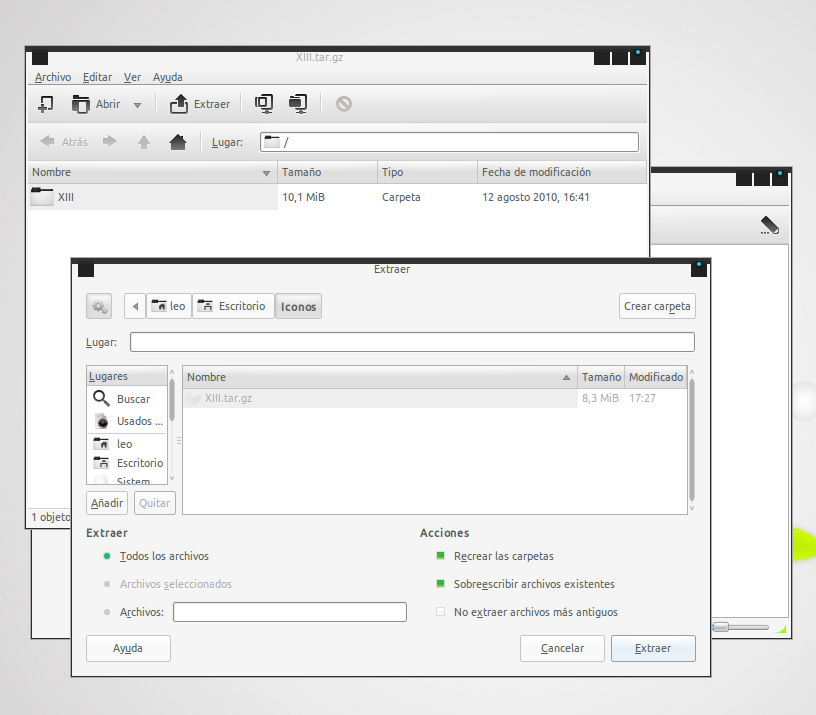Open an archive with Abrir button
Viewport: 816px width, 715px height.
[96, 104]
